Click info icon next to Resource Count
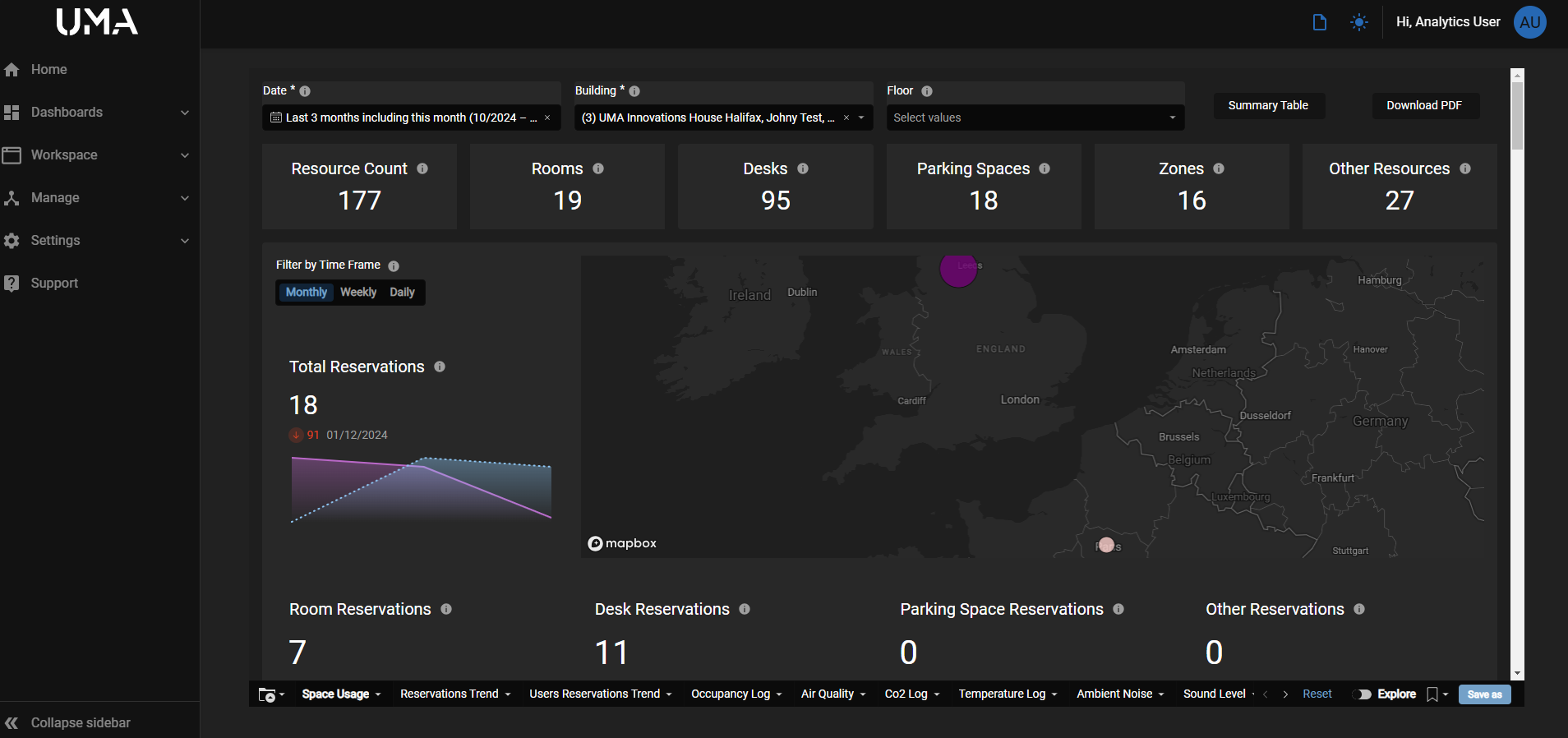This screenshot has width=1568, height=738. tap(422, 168)
